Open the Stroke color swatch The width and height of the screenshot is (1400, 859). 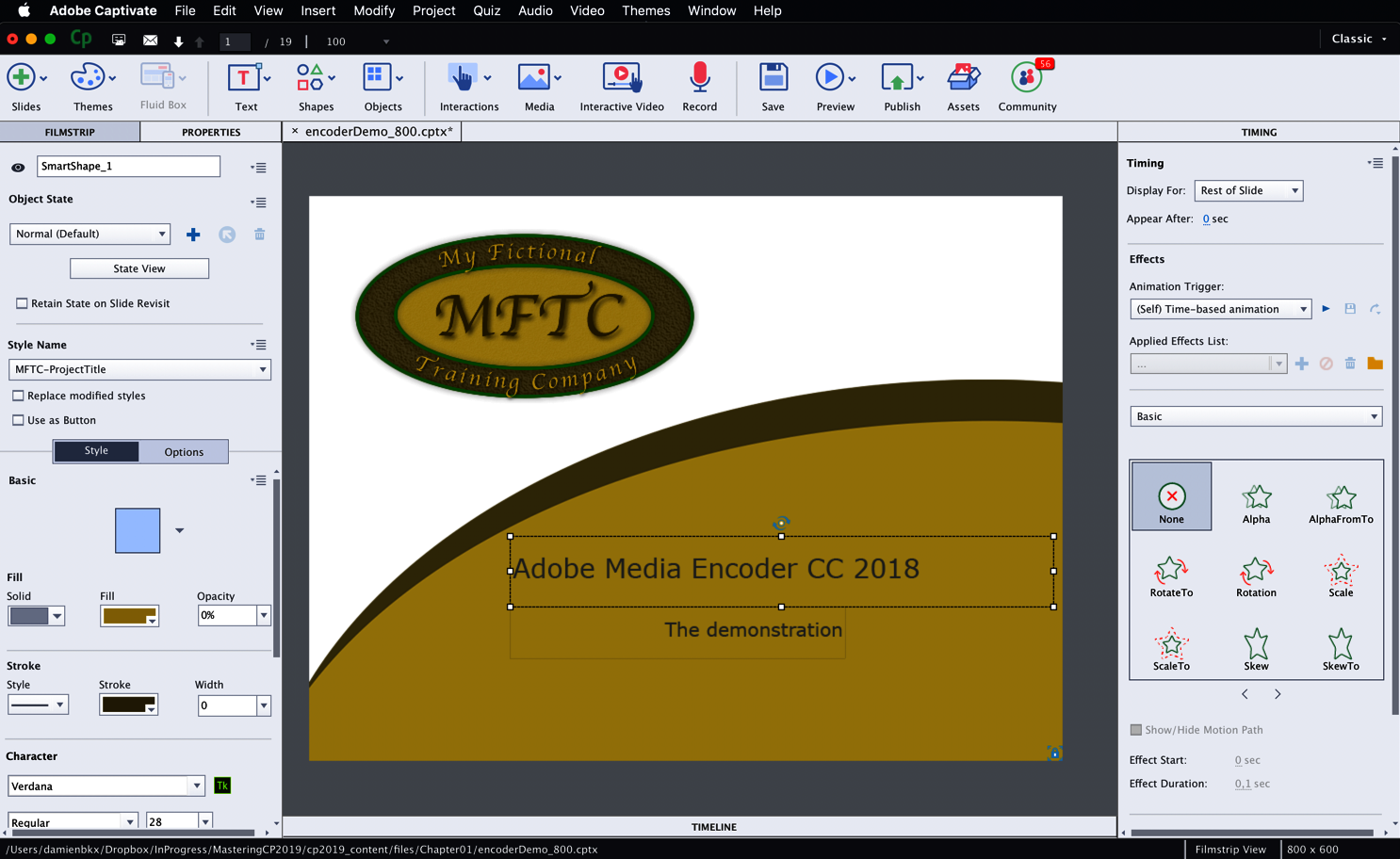[x=128, y=705]
